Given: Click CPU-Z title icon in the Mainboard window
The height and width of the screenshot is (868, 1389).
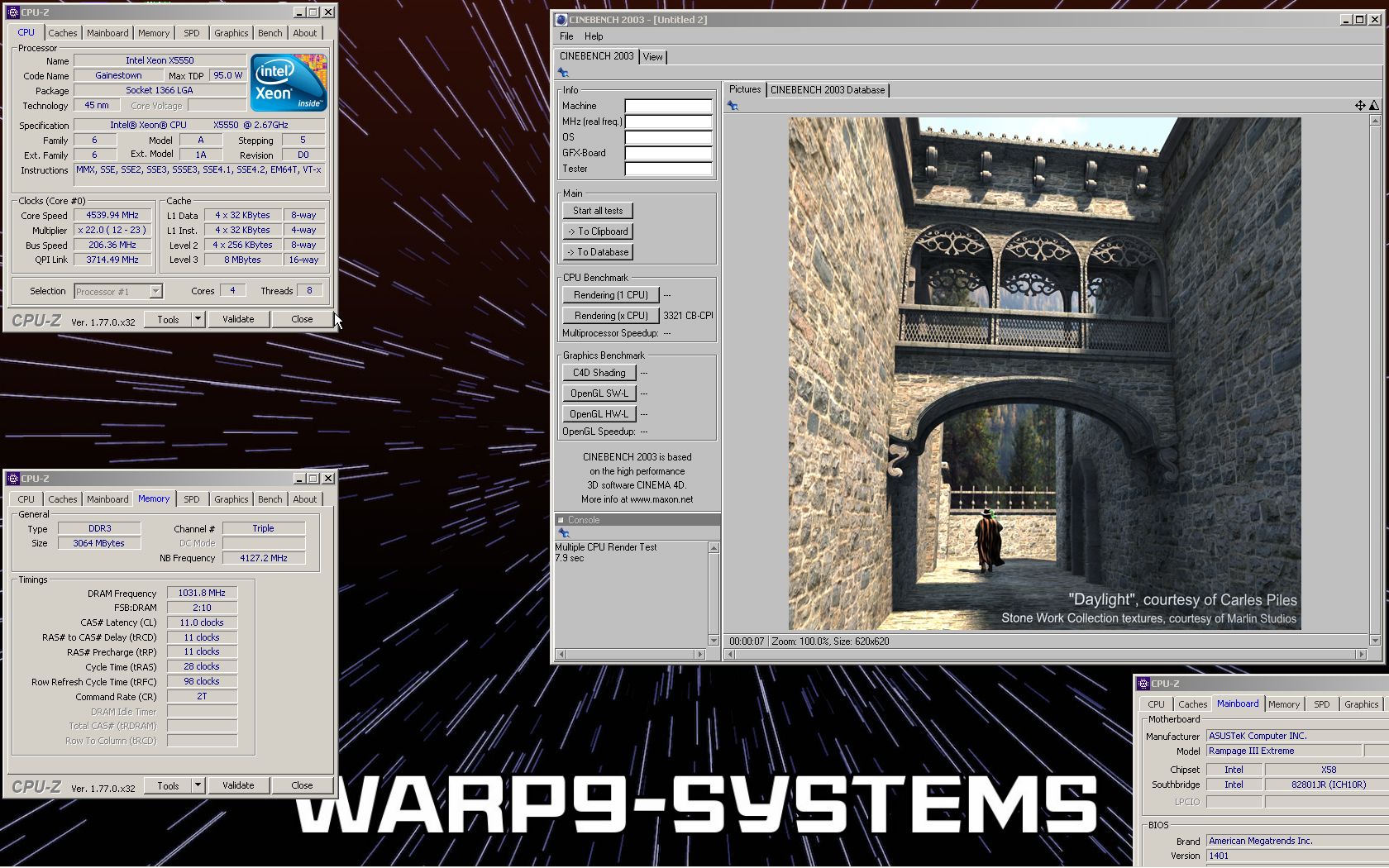Looking at the screenshot, I should tap(1143, 684).
